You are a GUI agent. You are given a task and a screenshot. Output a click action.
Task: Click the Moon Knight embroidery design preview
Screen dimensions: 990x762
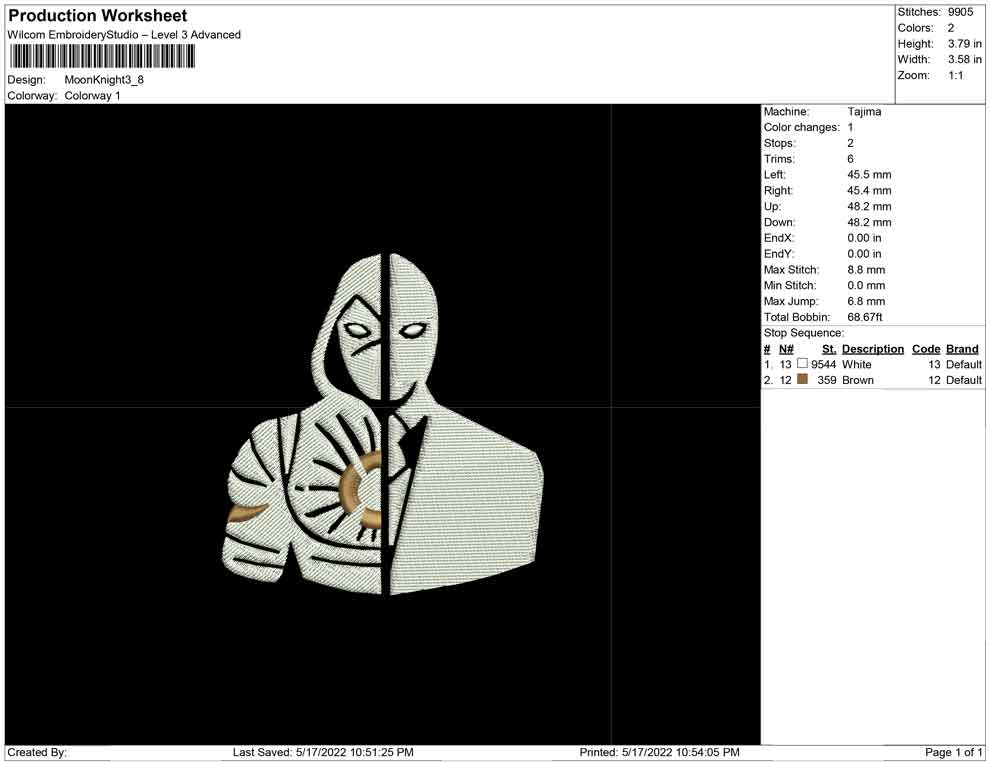pyautogui.click(x=383, y=424)
